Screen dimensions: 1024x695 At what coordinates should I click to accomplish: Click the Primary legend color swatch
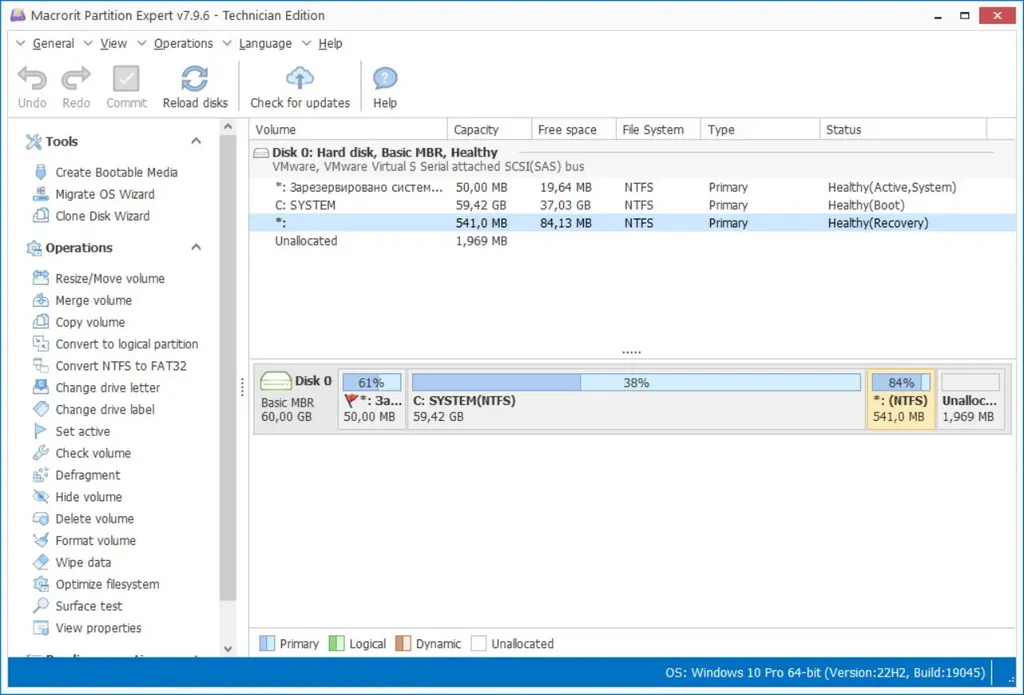coord(266,643)
